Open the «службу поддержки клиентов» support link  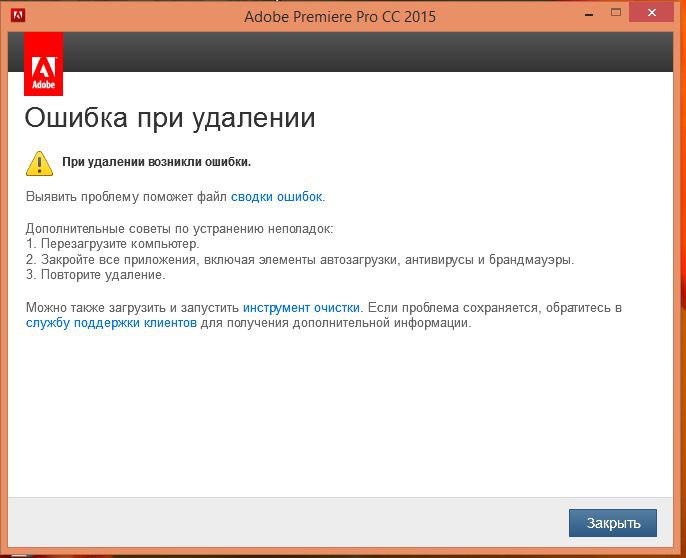pyautogui.click(x=111, y=323)
